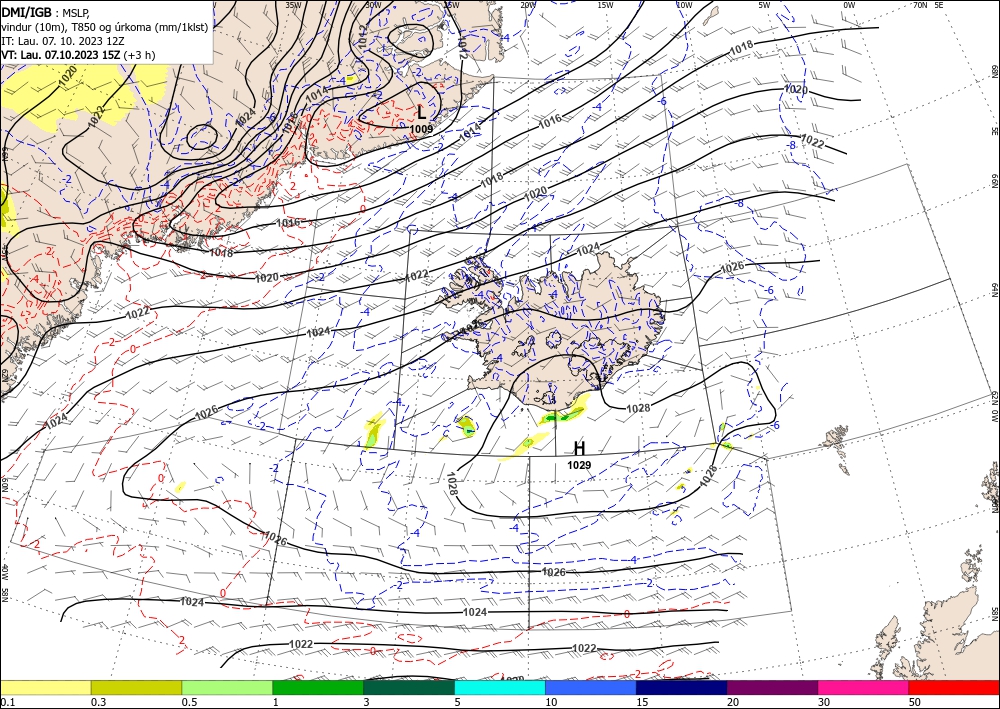
Task: Click the 30 legend scale value
Action: [x=823, y=702]
